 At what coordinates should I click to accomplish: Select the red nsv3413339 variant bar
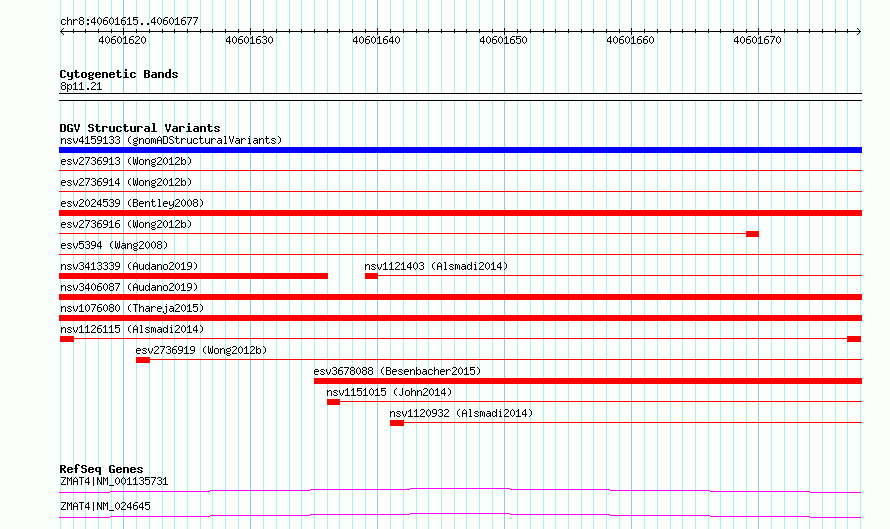pyautogui.click(x=194, y=276)
